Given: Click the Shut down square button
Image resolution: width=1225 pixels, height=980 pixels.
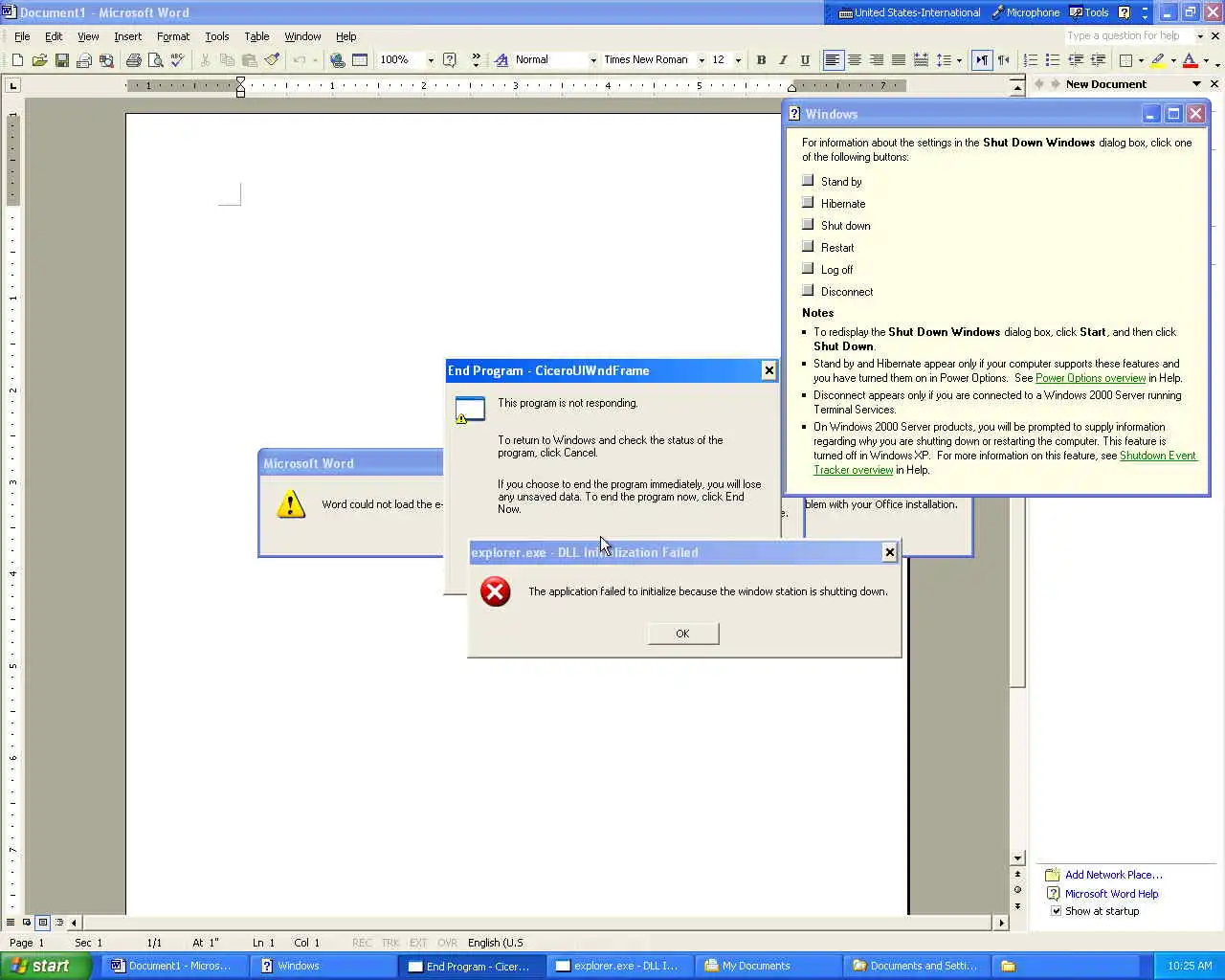Looking at the screenshot, I should [808, 225].
